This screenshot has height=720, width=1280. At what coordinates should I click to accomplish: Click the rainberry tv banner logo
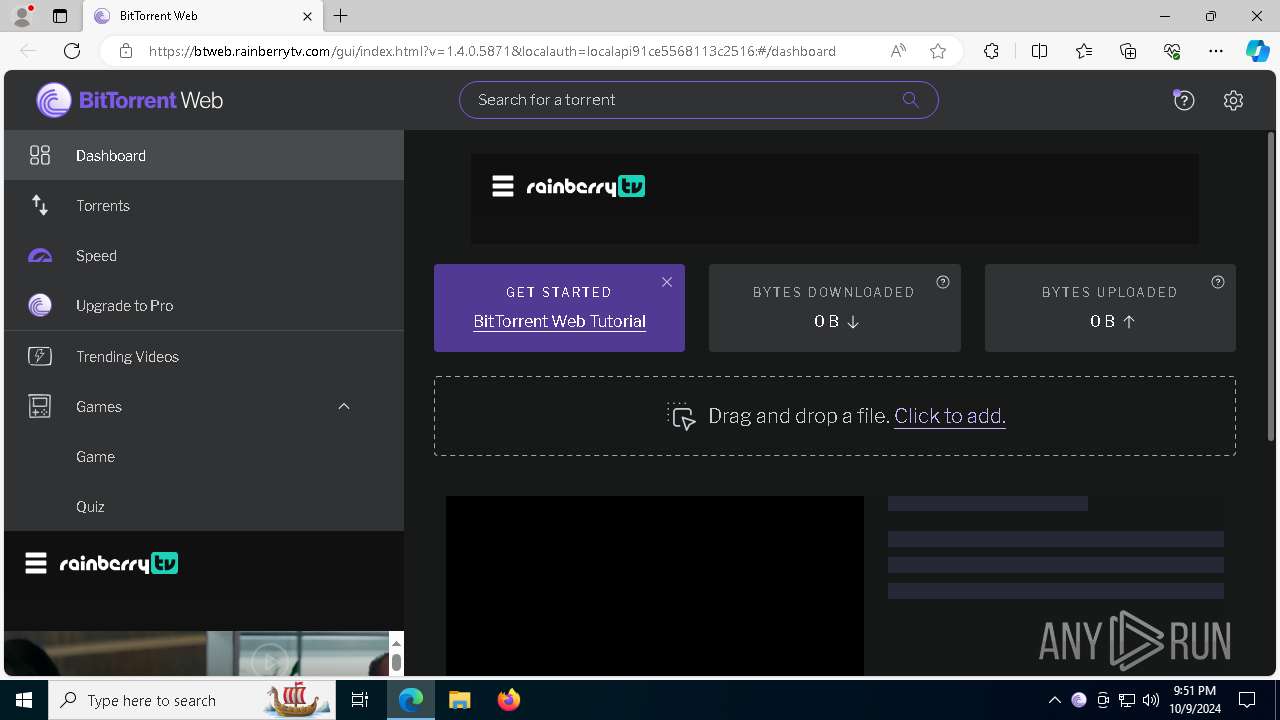coord(586,186)
